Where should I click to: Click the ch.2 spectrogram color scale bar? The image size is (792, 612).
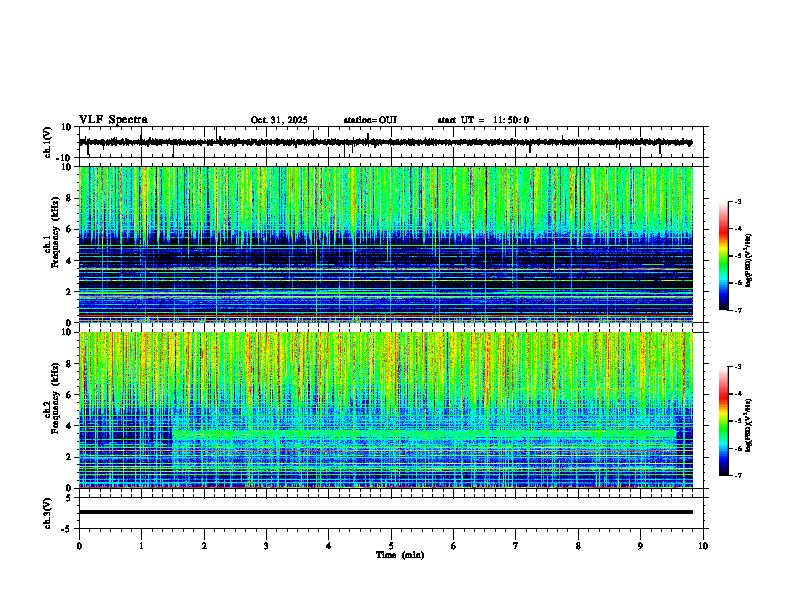[723, 421]
